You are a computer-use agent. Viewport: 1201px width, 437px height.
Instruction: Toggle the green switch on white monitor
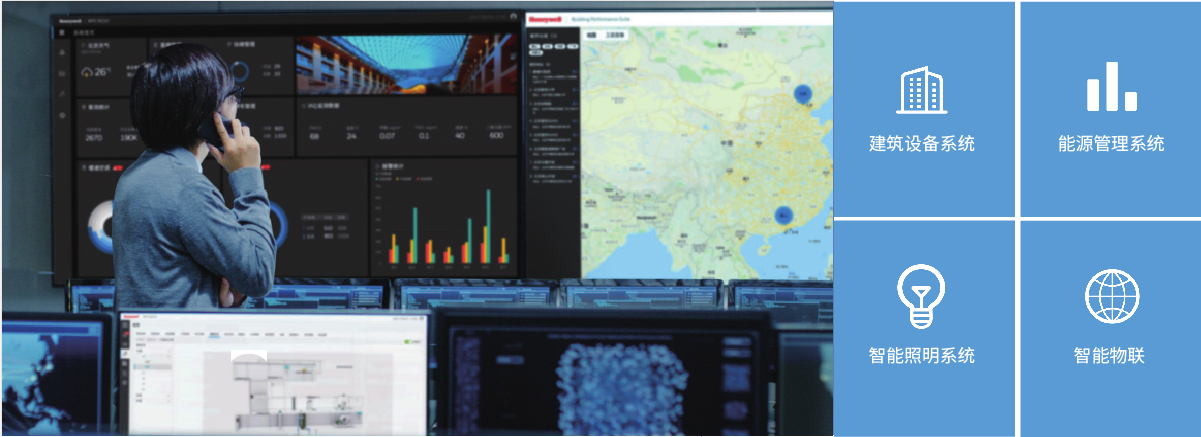pos(408,341)
